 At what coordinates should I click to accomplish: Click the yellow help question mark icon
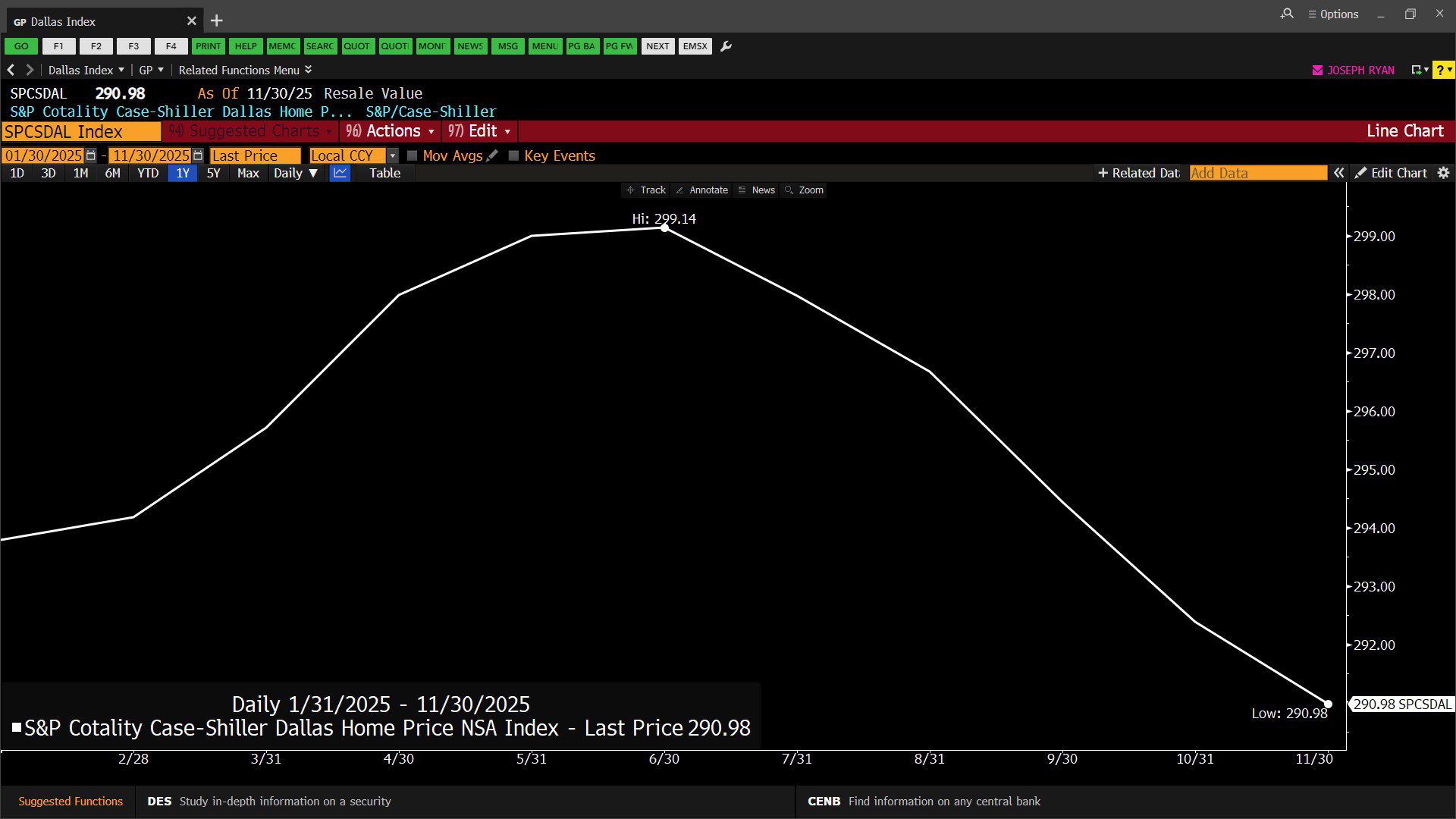(1442, 70)
